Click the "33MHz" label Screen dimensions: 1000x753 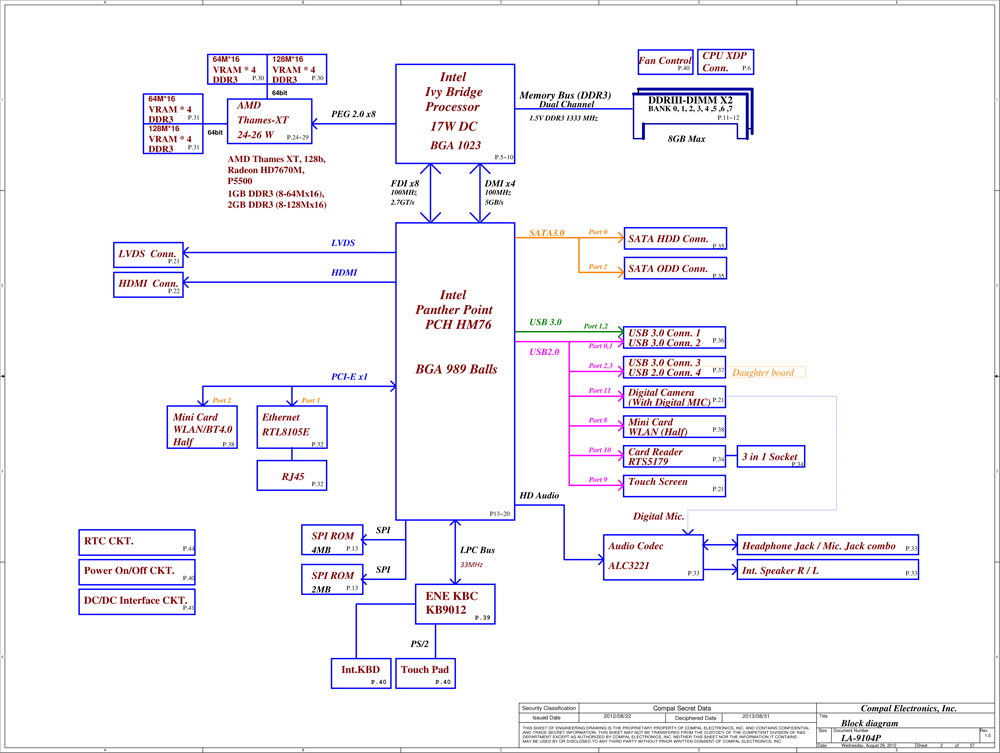click(x=471, y=565)
